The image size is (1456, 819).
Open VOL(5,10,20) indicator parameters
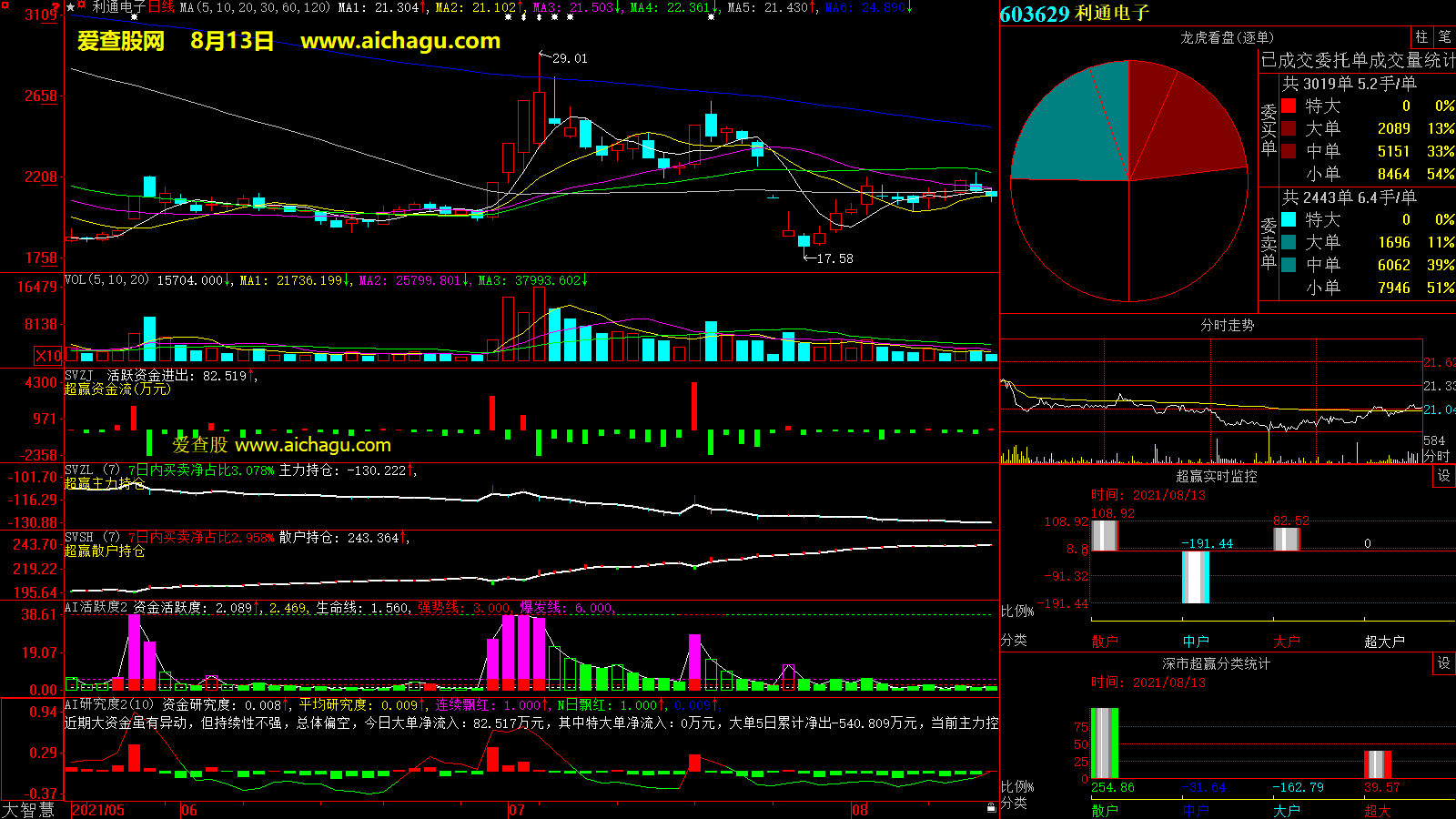coord(106,280)
